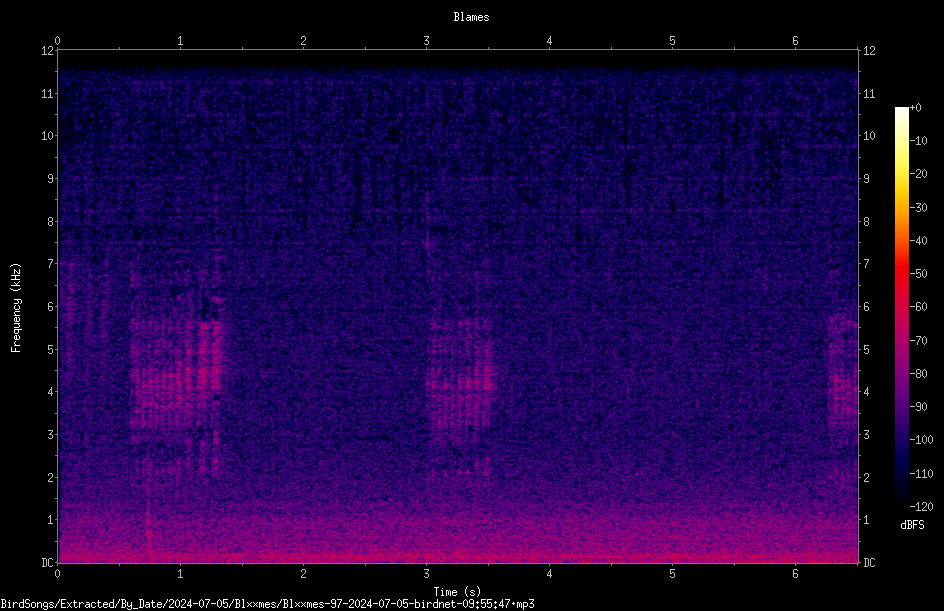Select the "Frequency (kHz)" axis label

pyautogui.click(x=16, y=308)
